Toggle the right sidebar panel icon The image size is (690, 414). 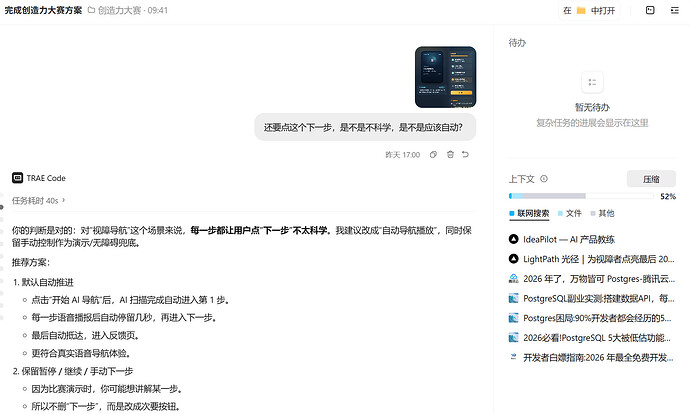pos(675,10)
